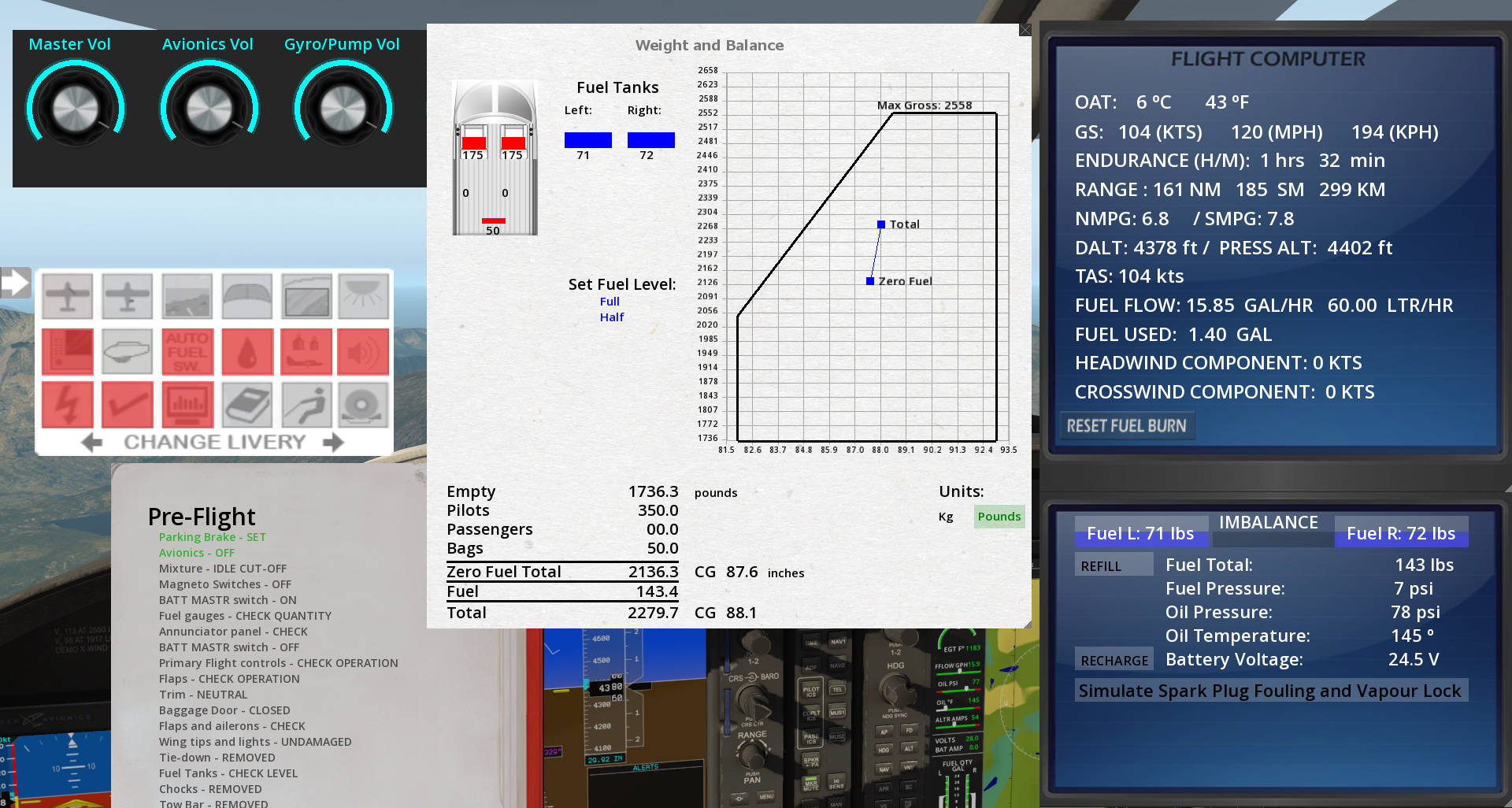Click the cabin dome light icon
The height and width of the screenshot is (808, 1512).
(363, 296)
